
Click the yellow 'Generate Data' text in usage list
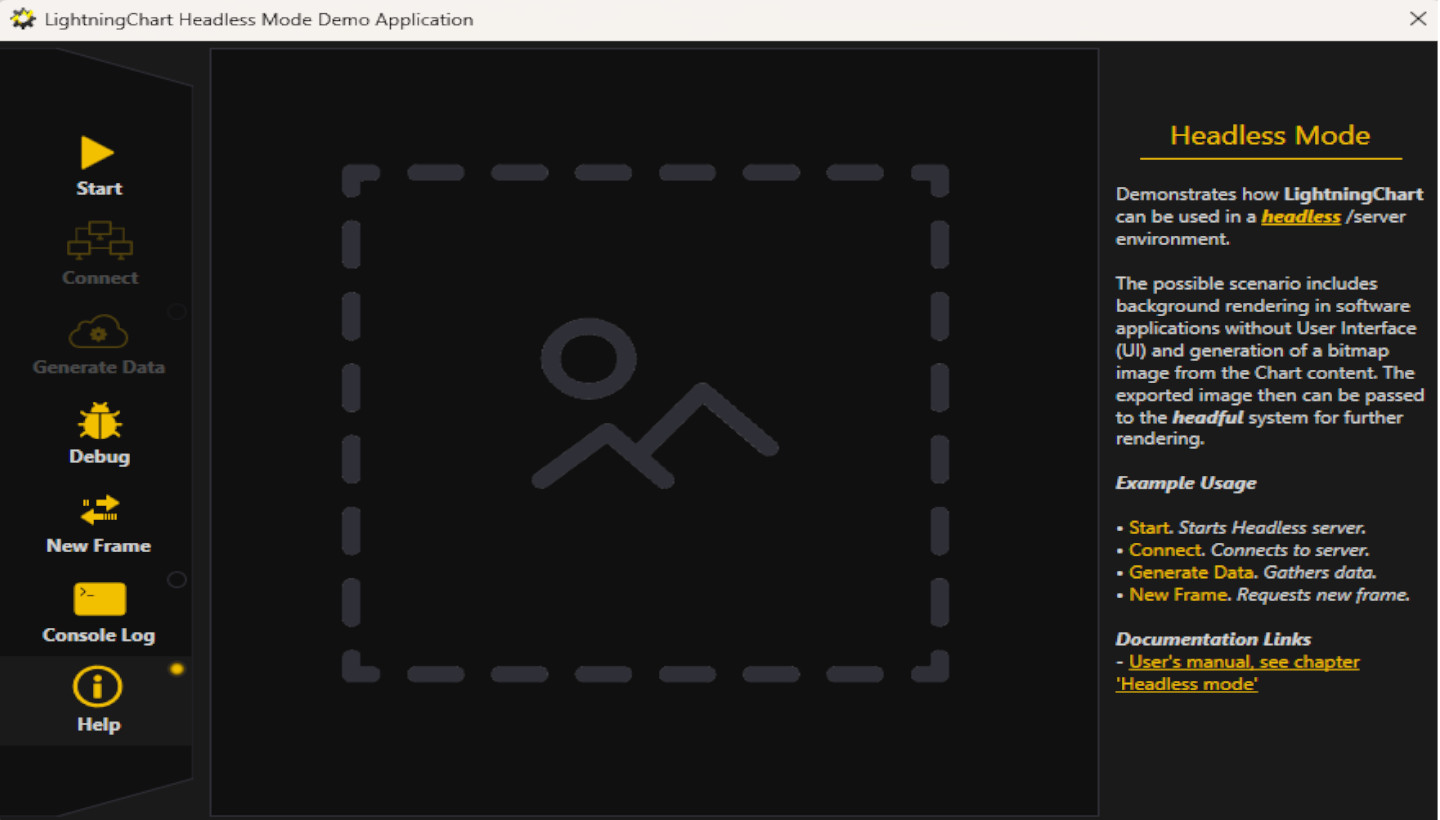pos(1192,572)
